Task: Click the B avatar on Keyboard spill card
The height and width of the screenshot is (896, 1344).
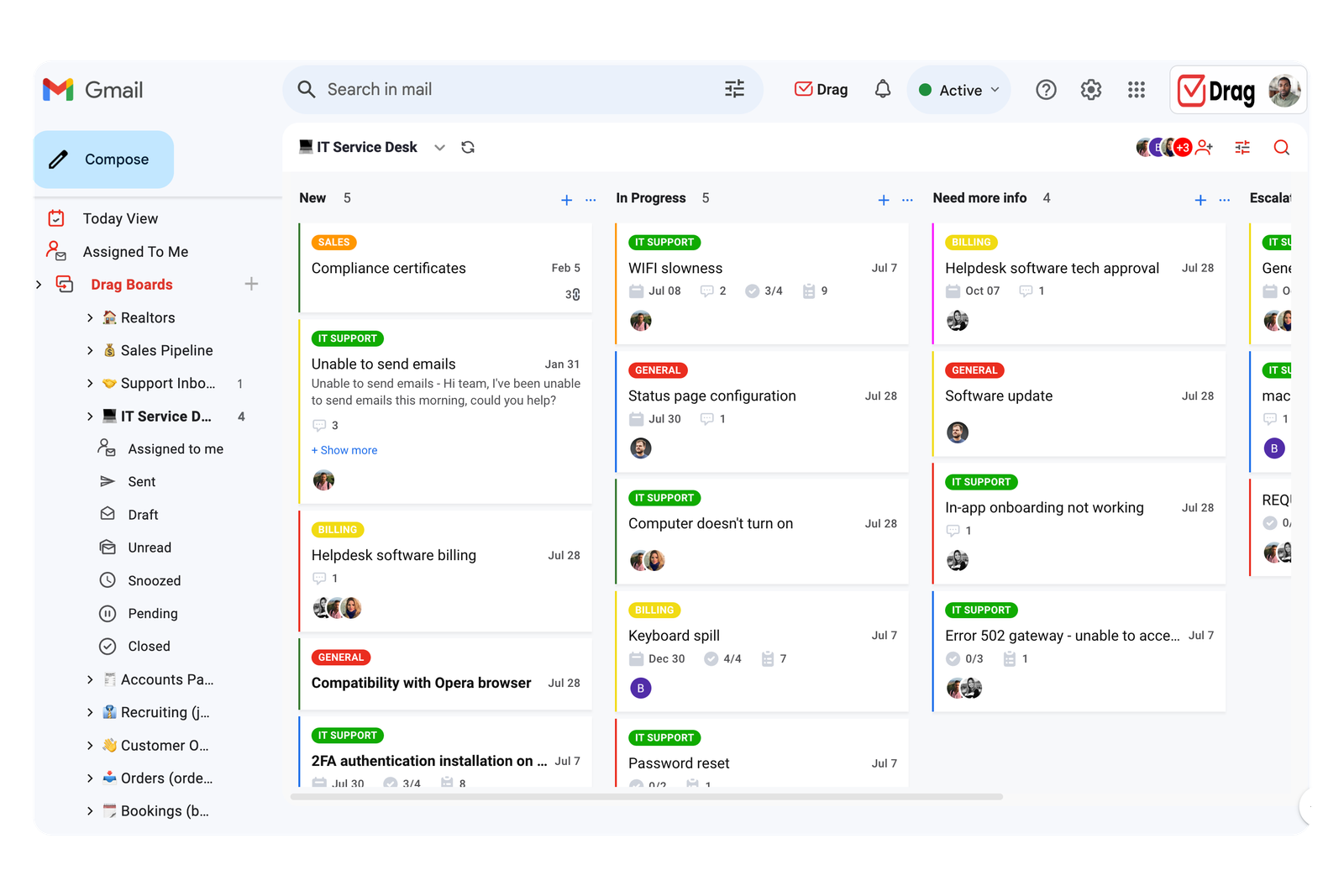Action: click(x=640, y=689)
